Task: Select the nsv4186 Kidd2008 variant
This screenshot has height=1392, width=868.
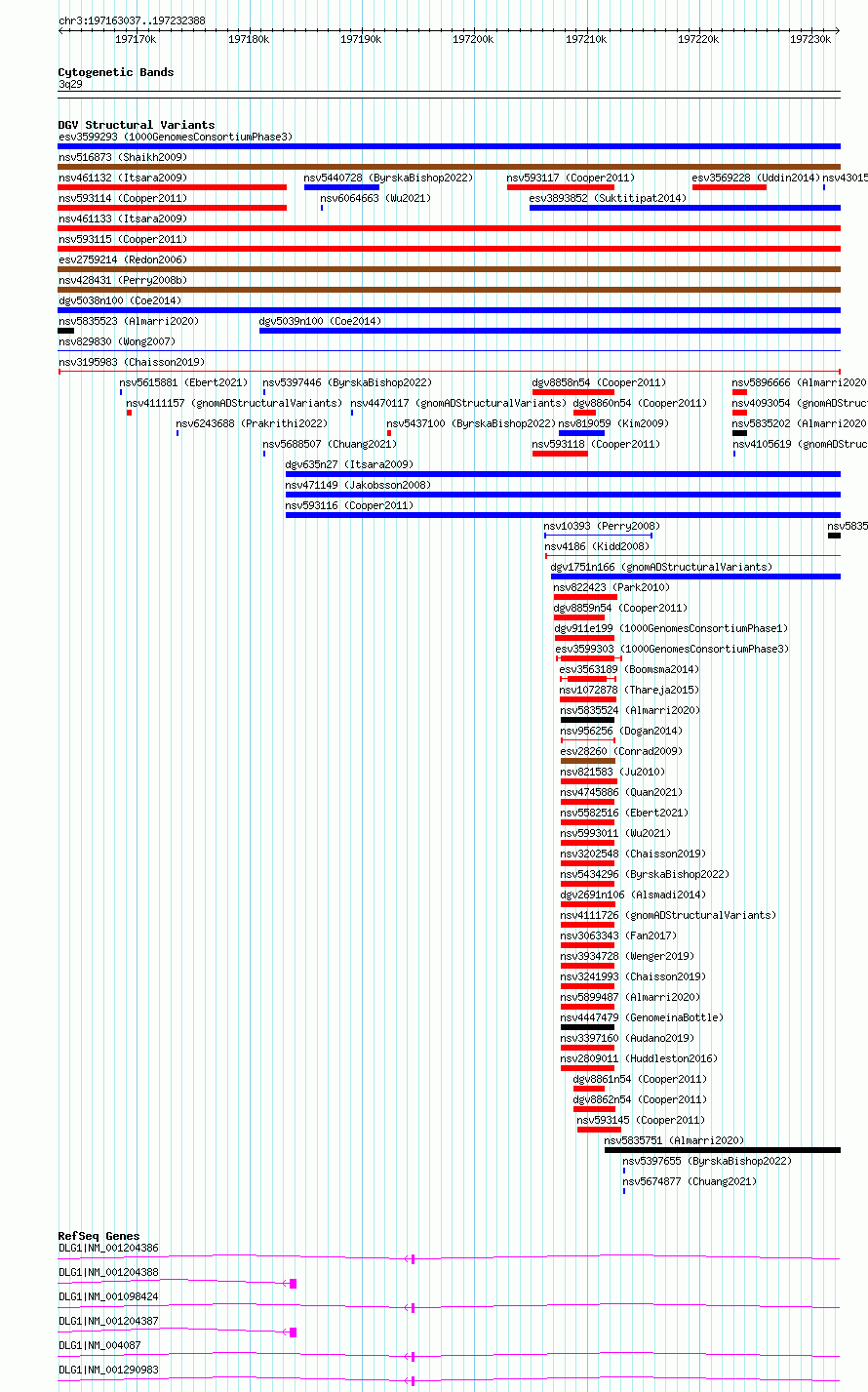Action: pos(692,556)
